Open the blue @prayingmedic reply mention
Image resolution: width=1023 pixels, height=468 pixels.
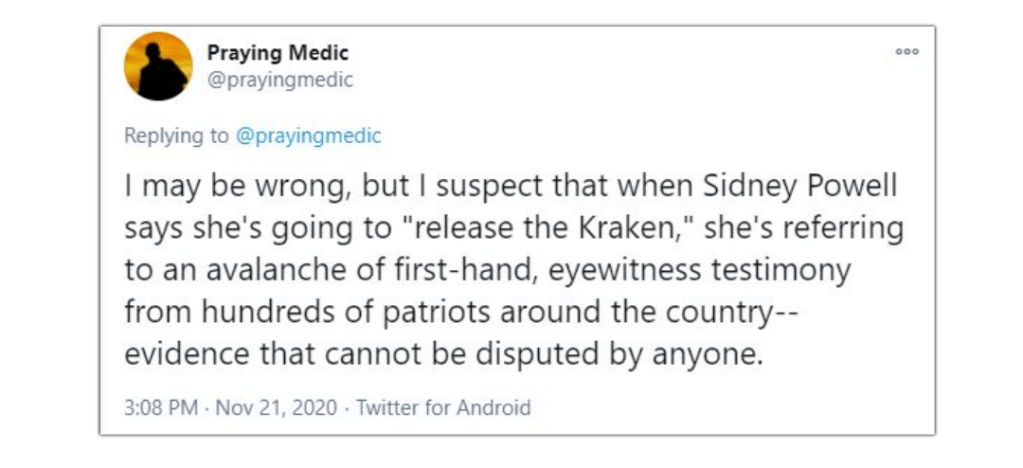[308, 136]
